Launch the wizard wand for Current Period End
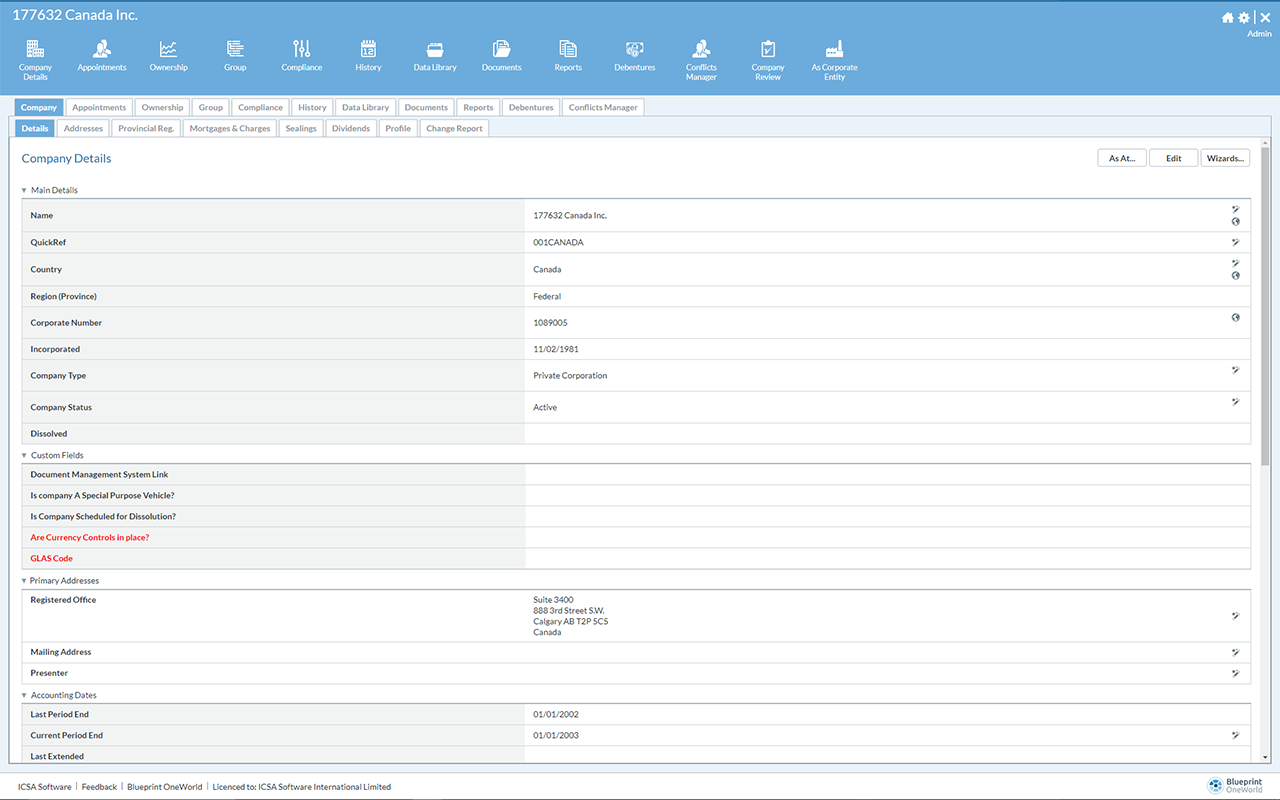The width and height of the screenshot is (1280, 800). [x=1235, y=735]
